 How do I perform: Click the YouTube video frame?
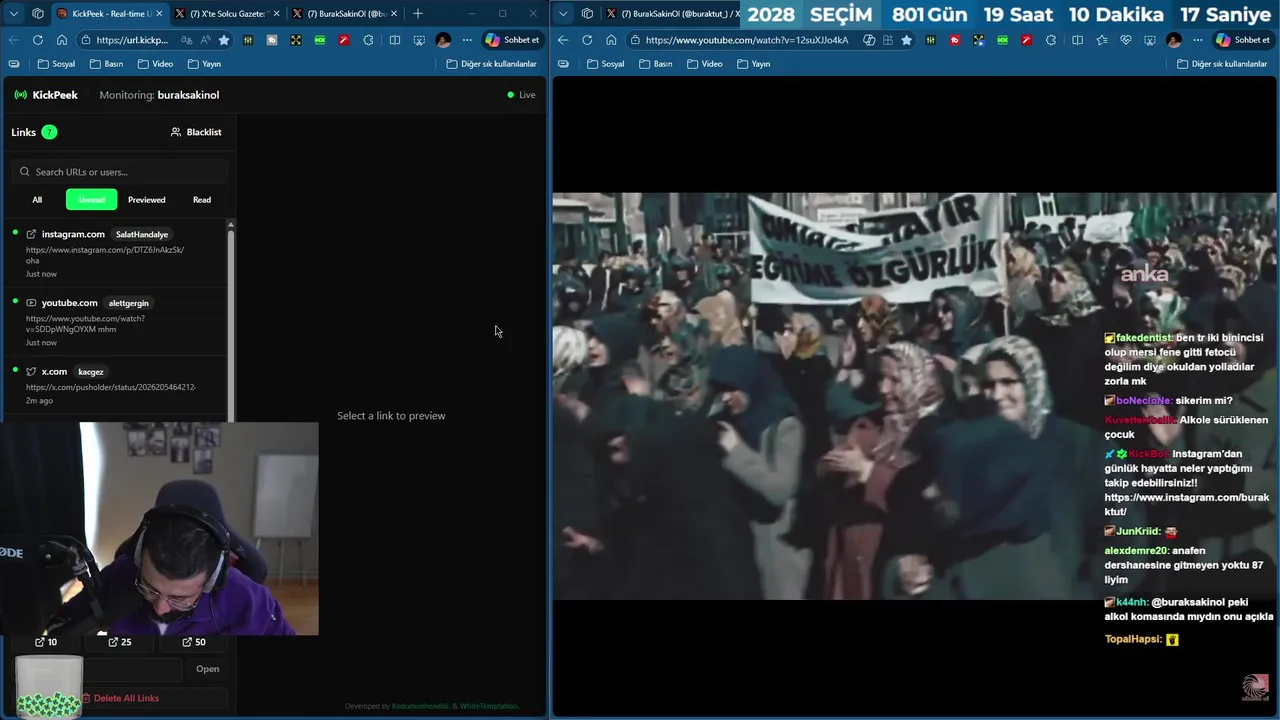[x=914, y=396]
